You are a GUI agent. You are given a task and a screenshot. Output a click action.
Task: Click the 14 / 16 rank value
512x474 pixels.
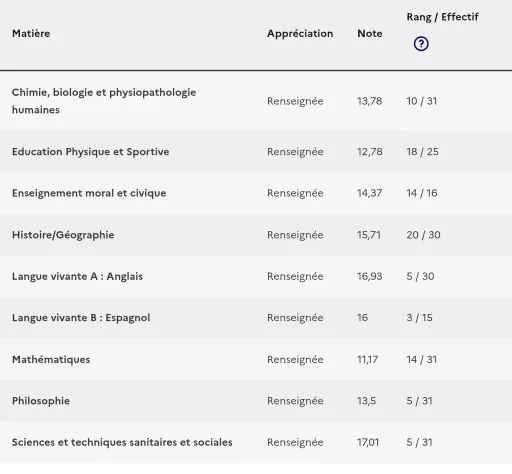click(422, 193)
